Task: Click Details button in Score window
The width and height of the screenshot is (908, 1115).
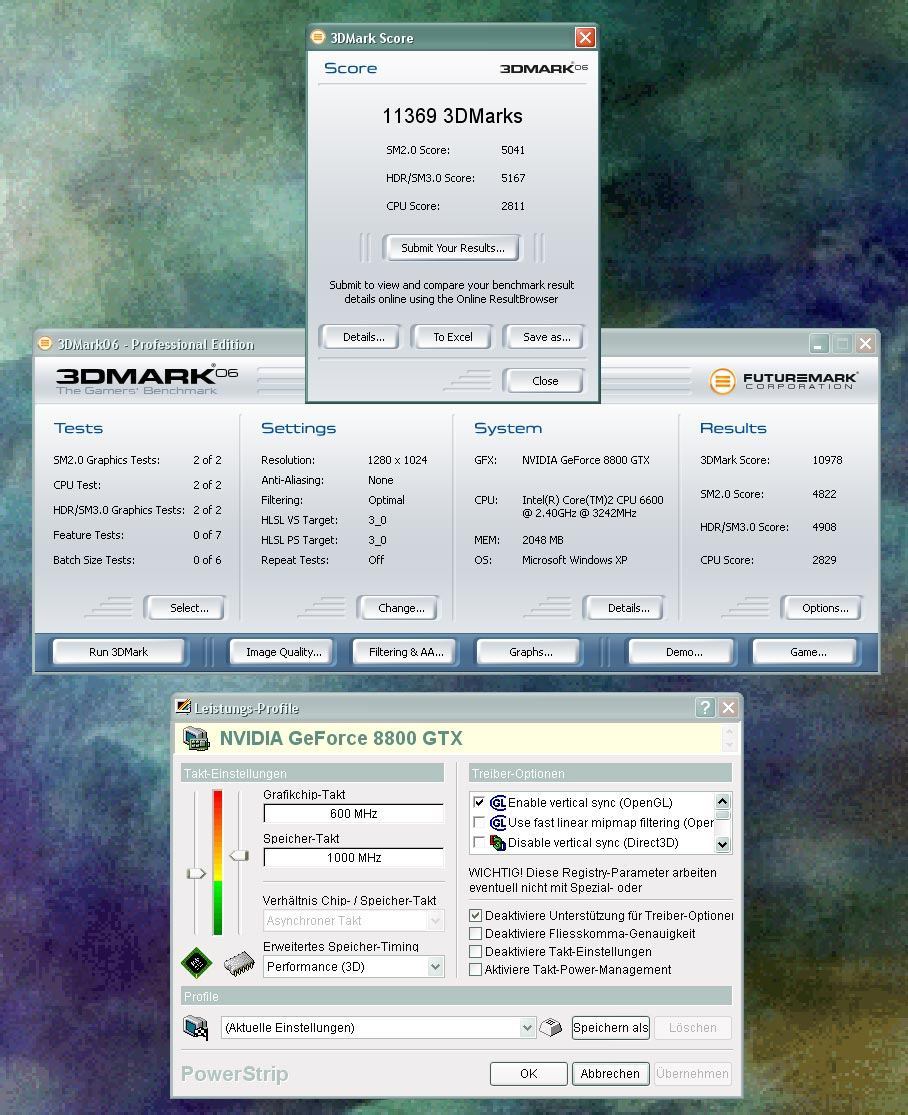Action: (363, 337)
